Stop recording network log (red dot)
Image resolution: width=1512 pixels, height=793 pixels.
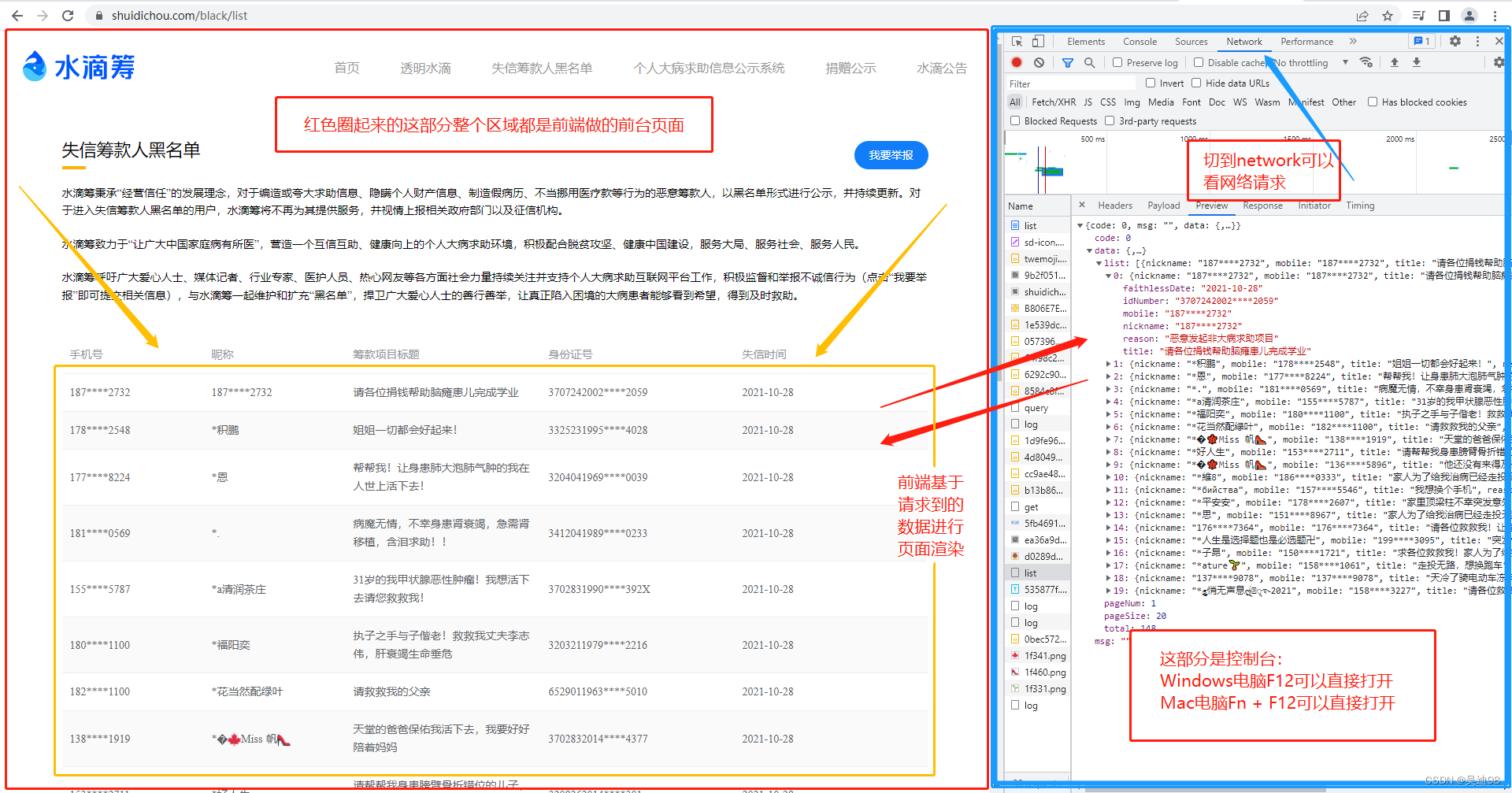pos(1017,62)
